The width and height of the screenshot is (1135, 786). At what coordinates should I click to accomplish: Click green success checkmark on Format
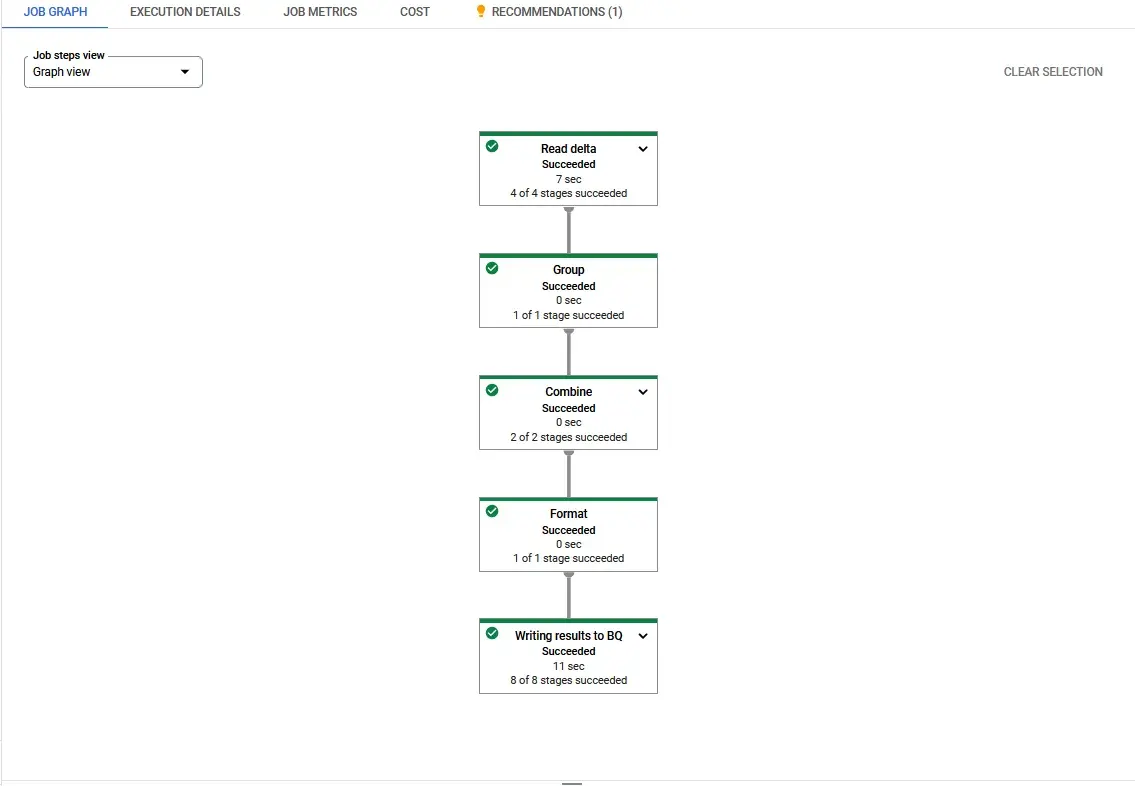pos(492,512)
